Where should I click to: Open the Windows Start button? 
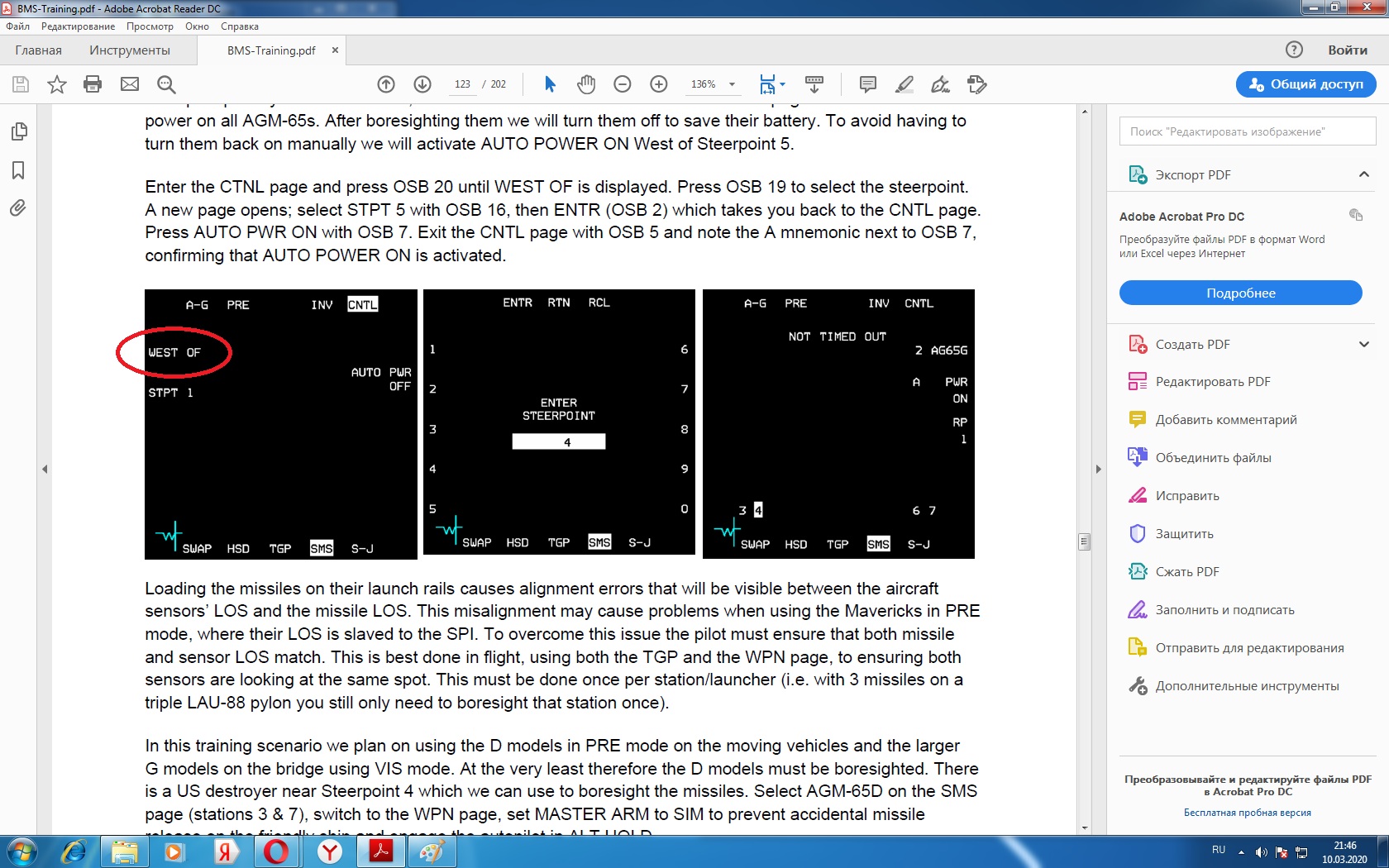pos(22,851)
